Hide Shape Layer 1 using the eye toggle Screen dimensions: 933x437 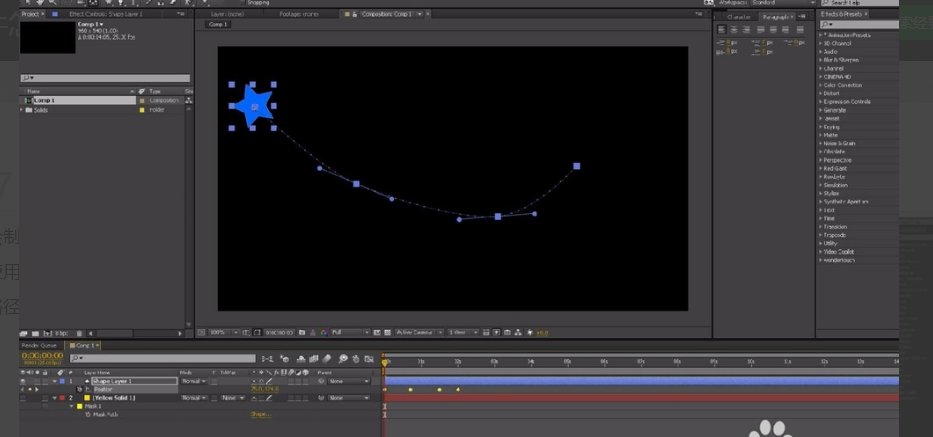(x=23, y=381)
